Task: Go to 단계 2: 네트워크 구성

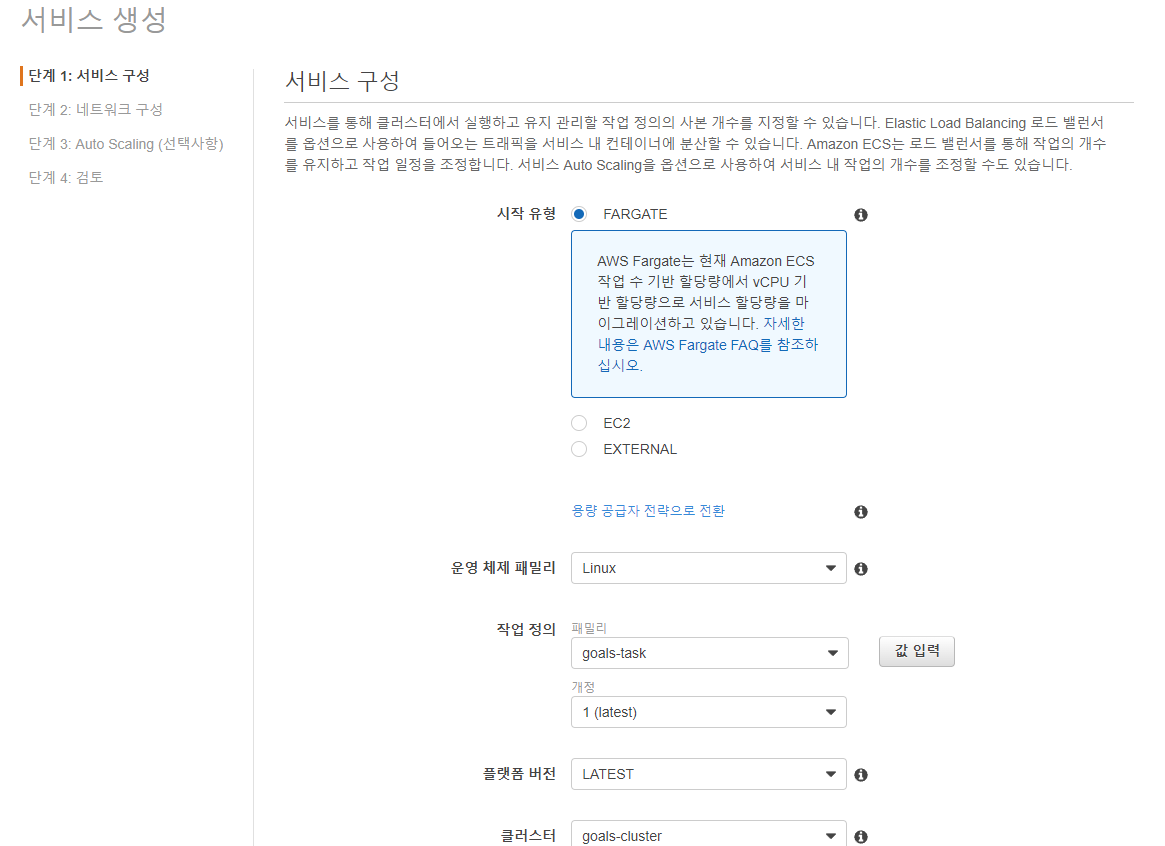Action: 96,110
